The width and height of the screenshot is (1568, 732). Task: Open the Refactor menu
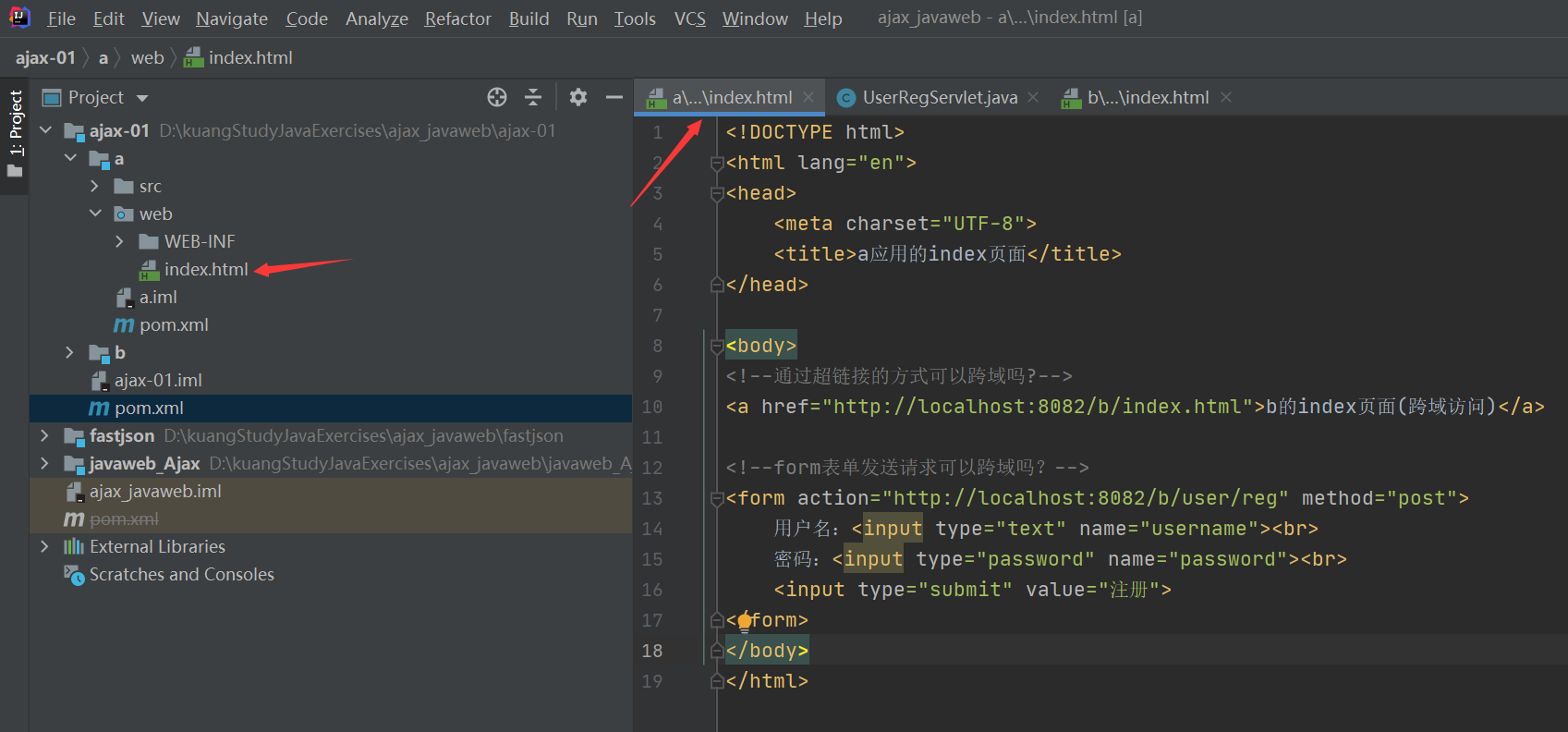pos(457,18)
